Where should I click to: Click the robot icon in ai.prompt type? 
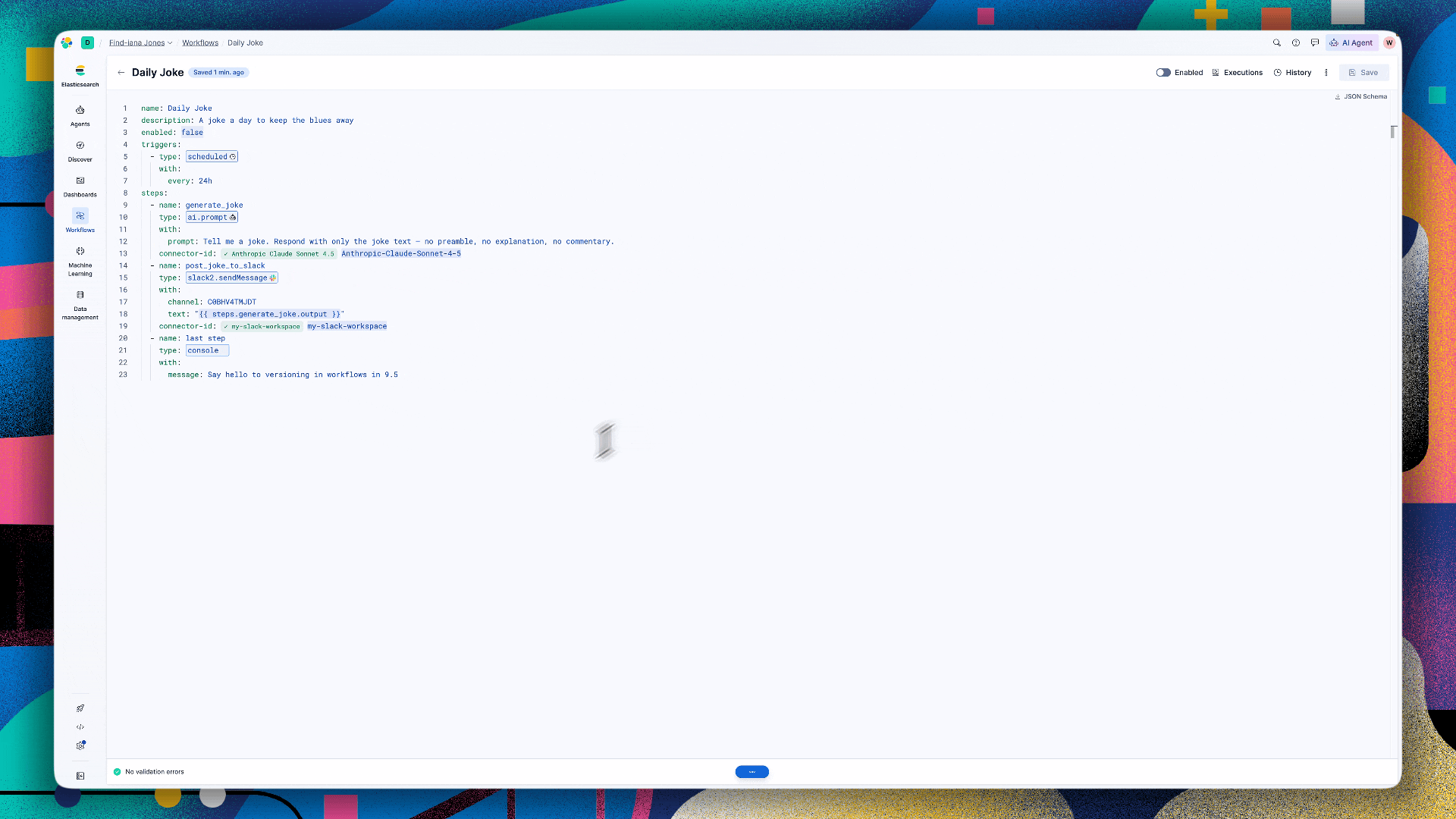tap(233, 218)
